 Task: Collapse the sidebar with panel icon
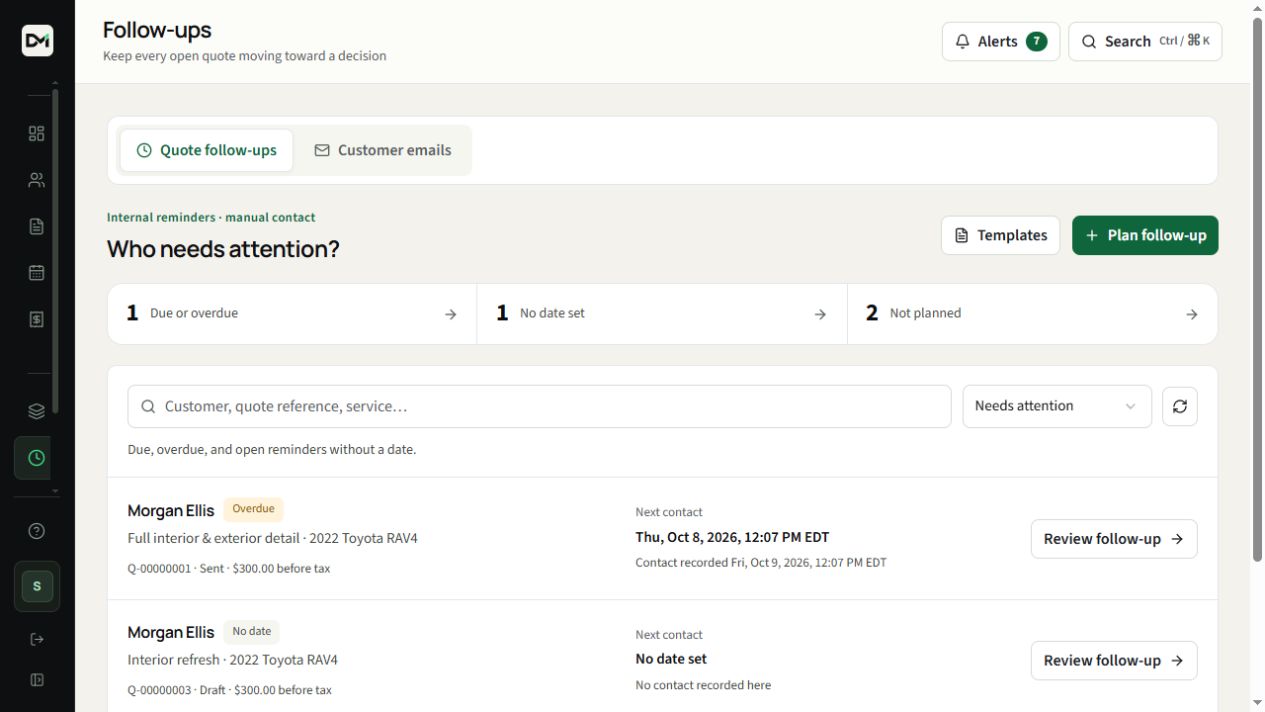[37, 680]
